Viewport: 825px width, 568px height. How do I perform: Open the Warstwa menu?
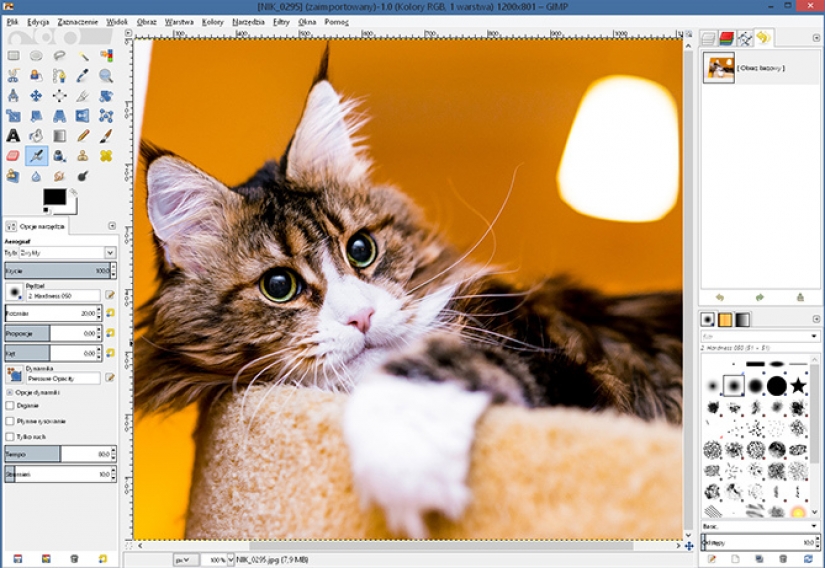179,20
